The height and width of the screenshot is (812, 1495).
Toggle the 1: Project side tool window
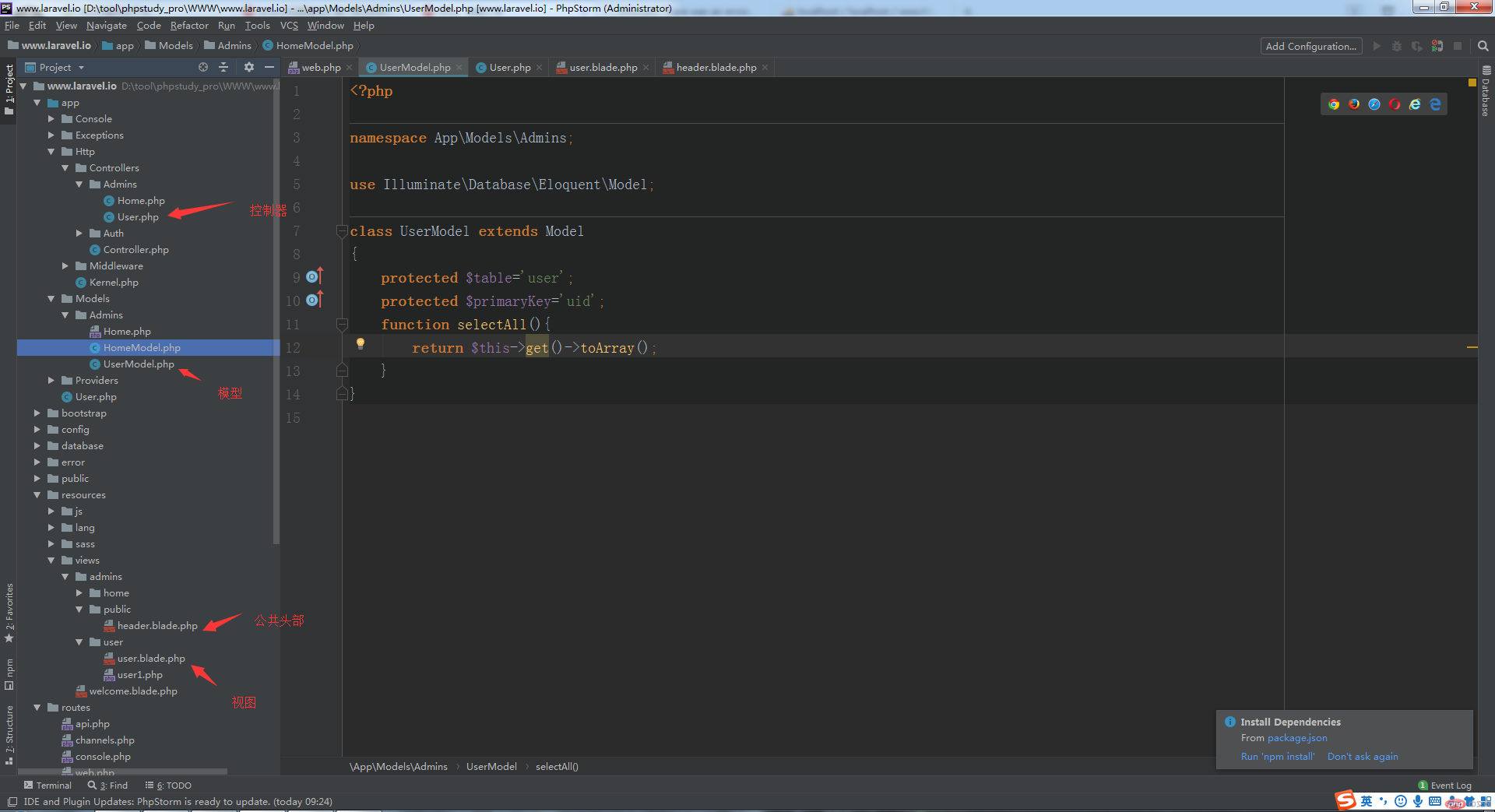click(x=9, y=90)
